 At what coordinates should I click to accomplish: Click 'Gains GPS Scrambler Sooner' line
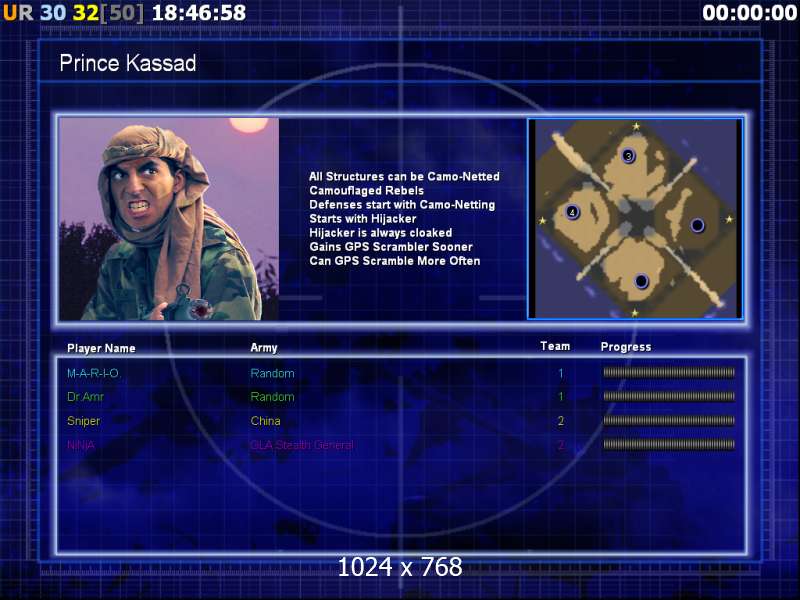click(x=391, y=247)
